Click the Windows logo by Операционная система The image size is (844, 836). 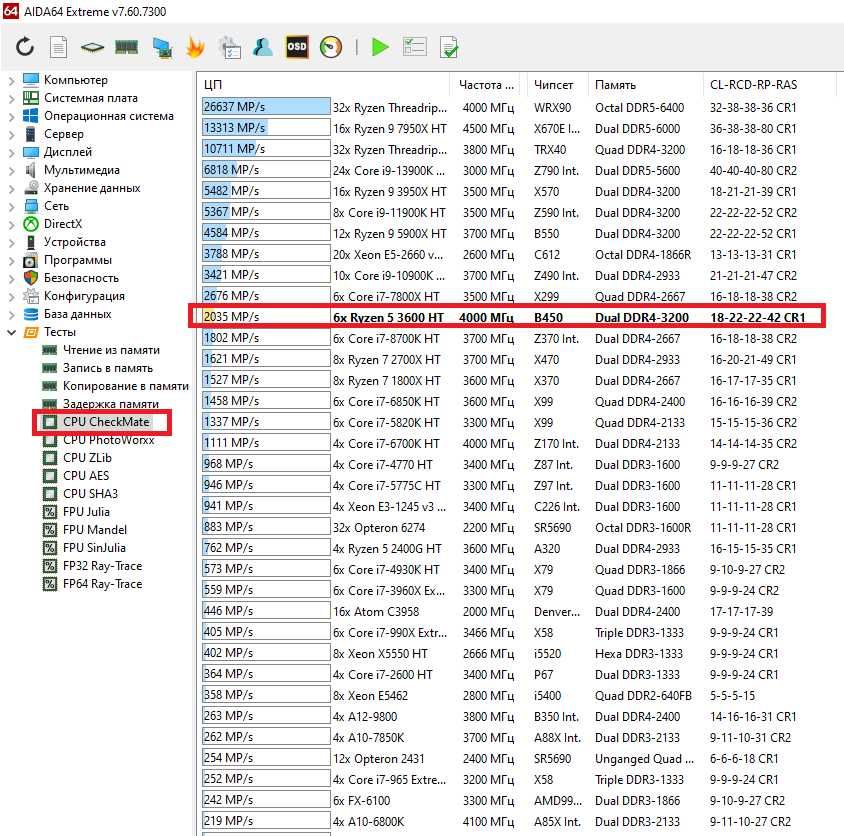click(x=31, y=116)
